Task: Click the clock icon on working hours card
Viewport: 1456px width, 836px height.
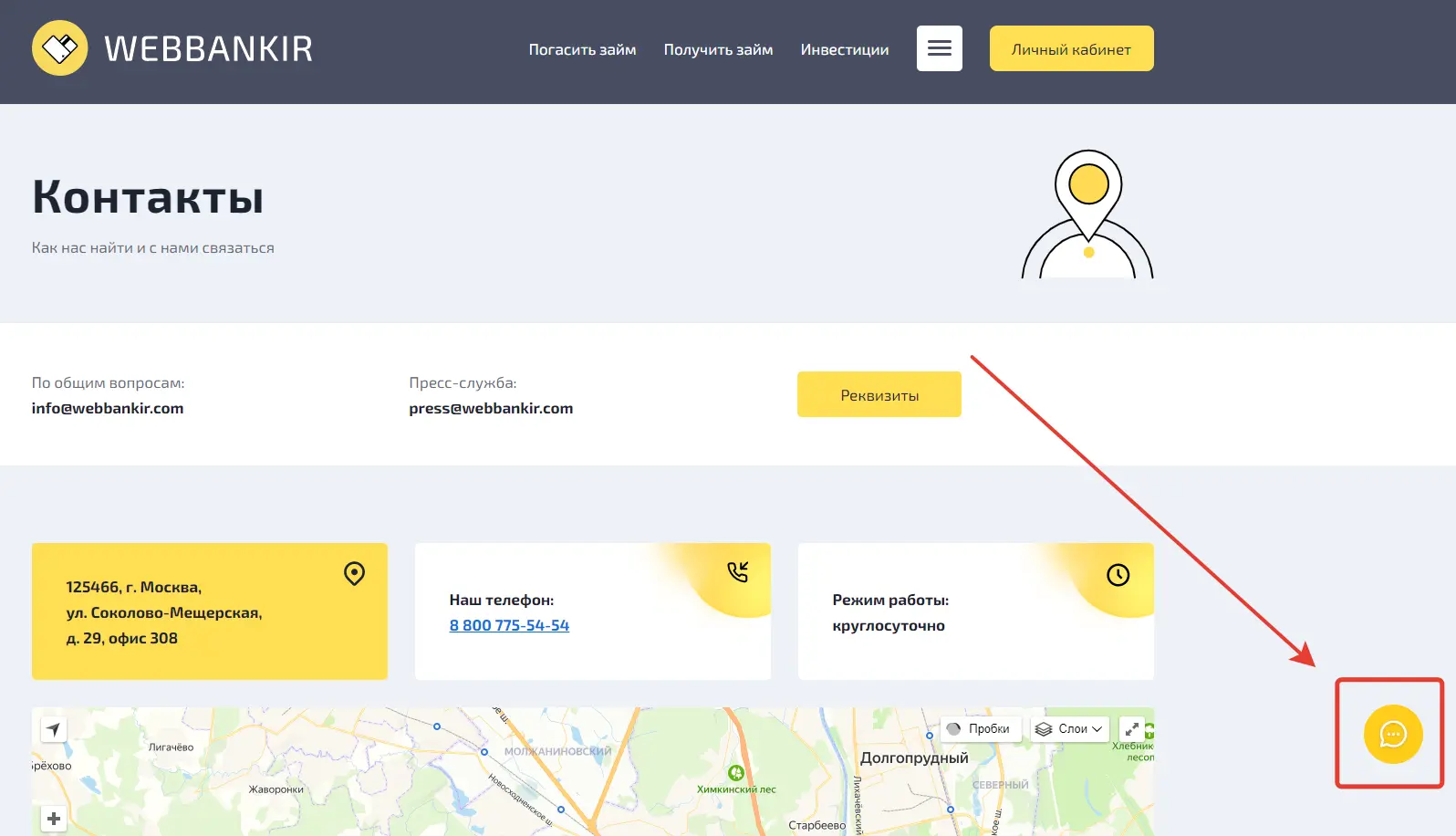Action: 1118,574
